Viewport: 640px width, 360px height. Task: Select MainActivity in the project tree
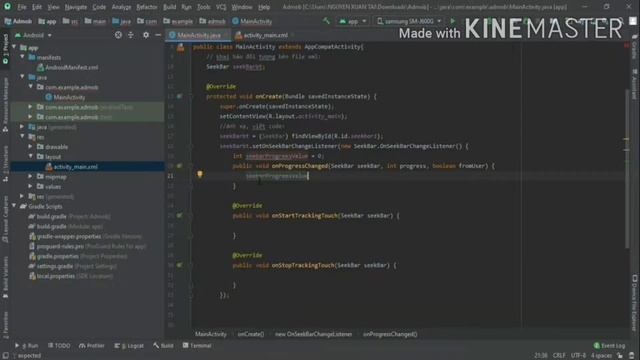coord(69,97)
